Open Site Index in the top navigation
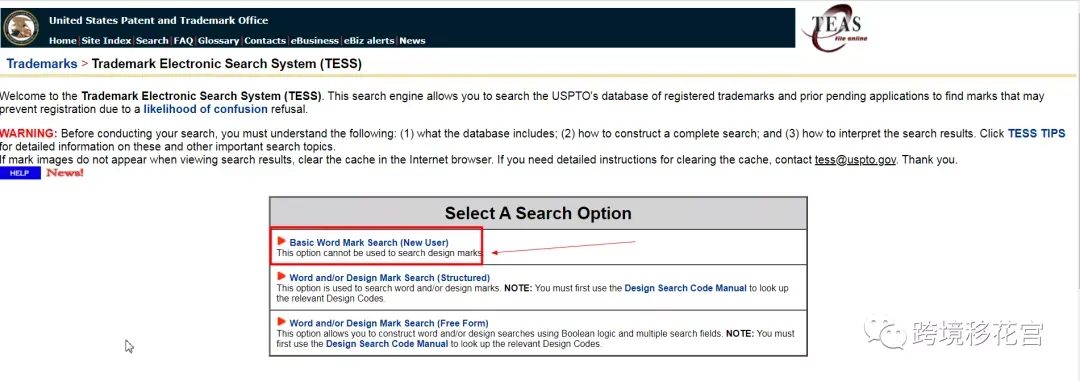This screenshot has height=381, width=1080. tap(106, 41)
